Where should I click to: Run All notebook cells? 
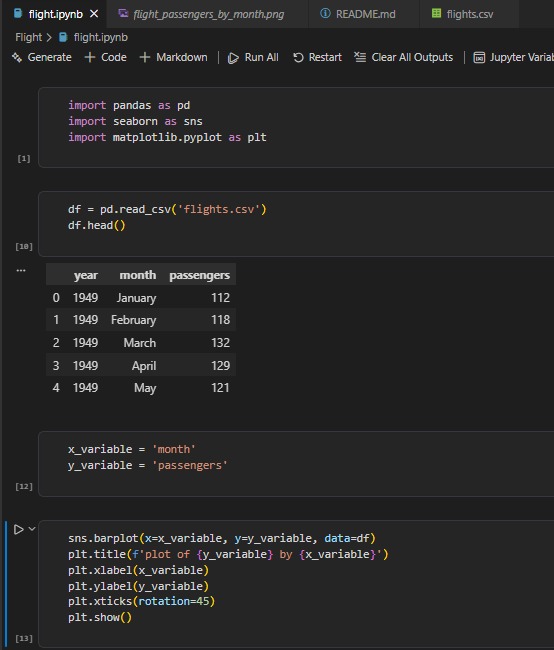(253, 57)
